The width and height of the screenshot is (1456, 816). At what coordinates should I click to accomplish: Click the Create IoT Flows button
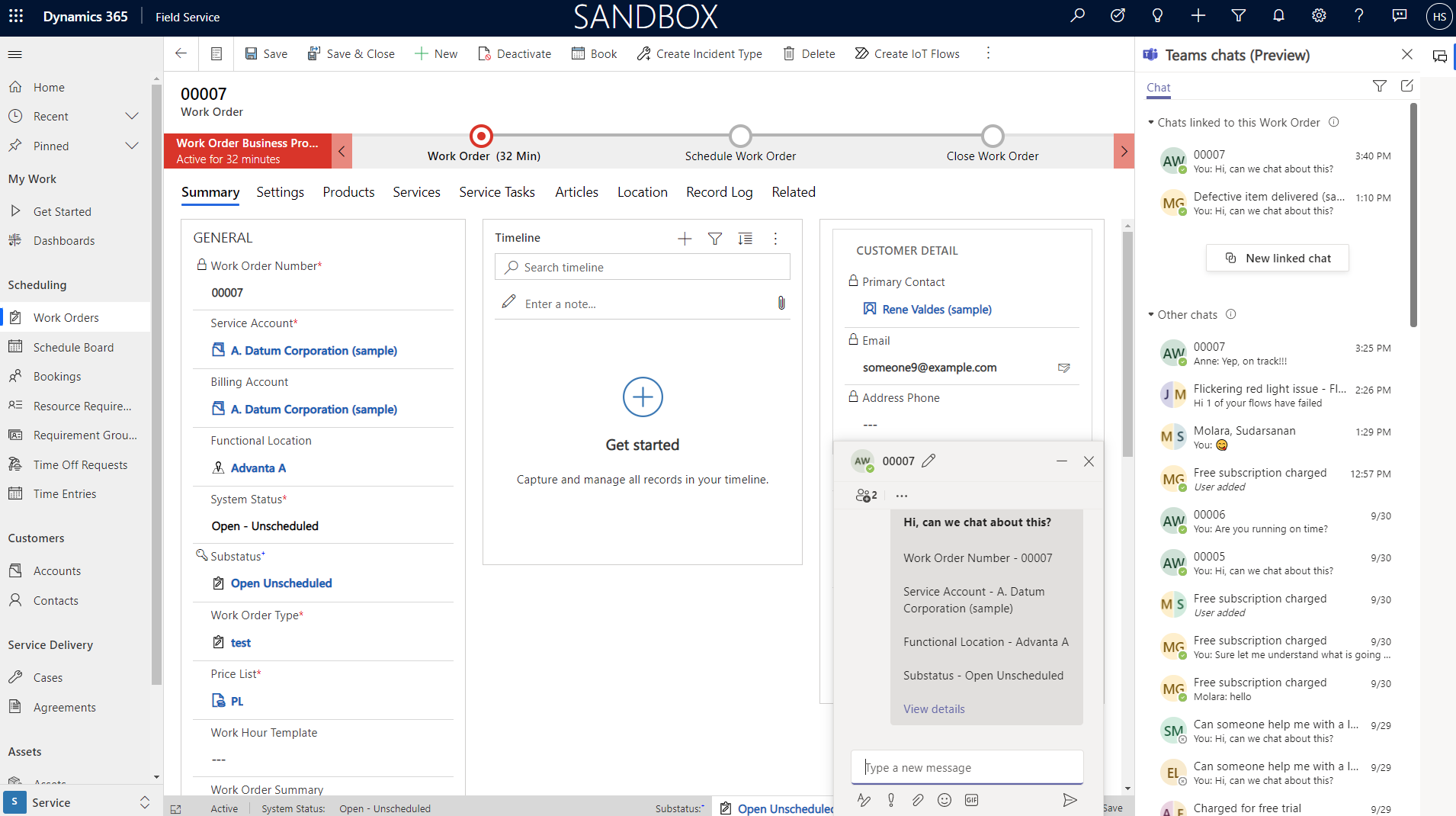(907, 53)
